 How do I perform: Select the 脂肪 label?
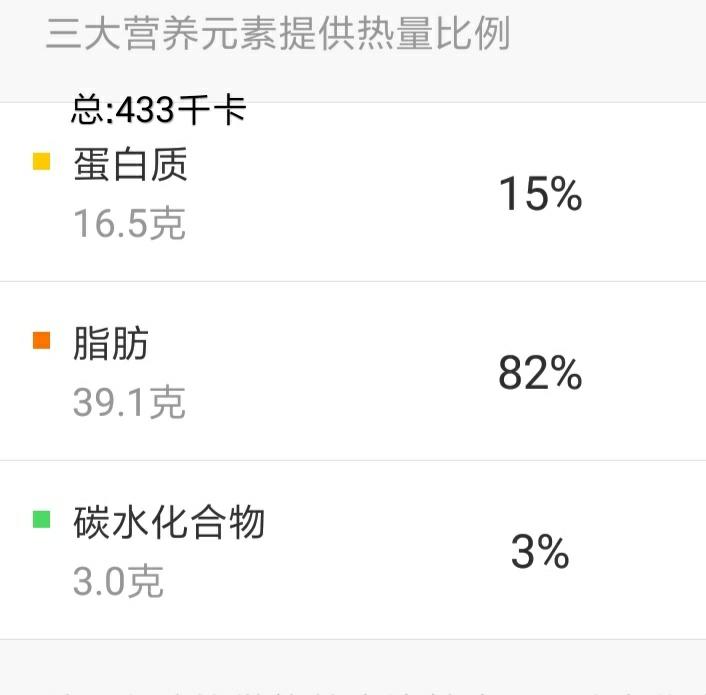(111, 343)
